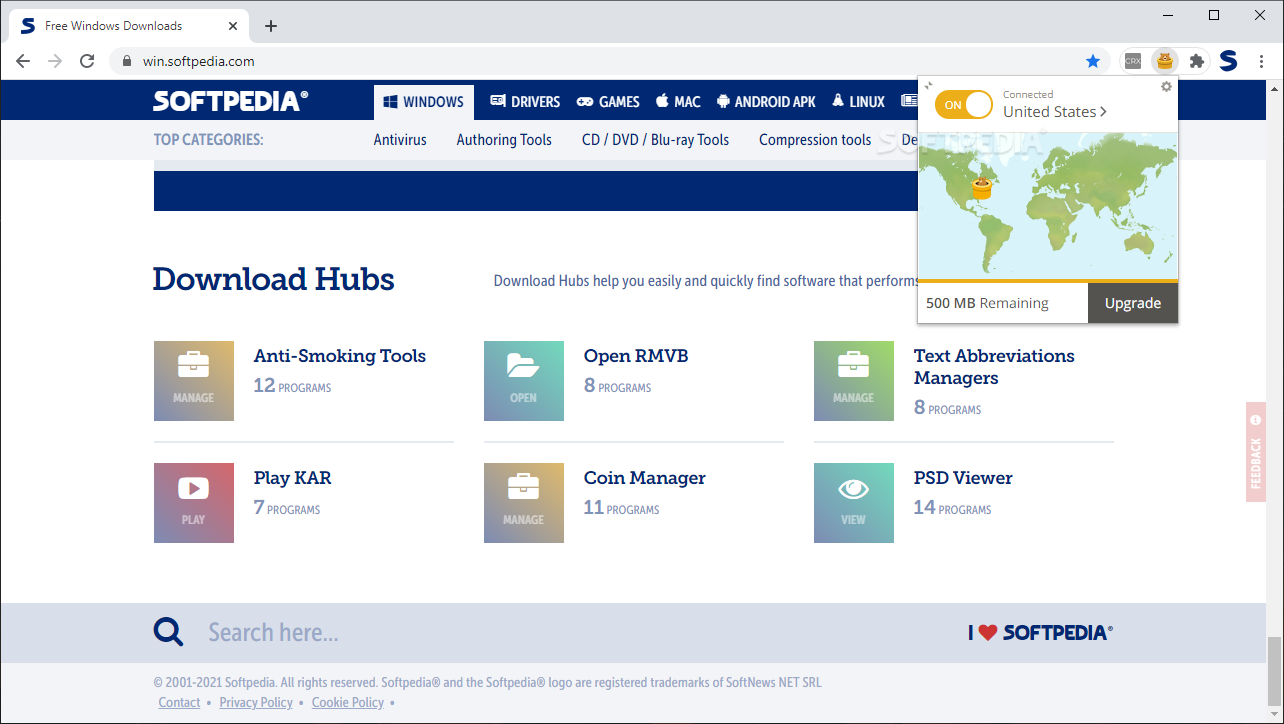
Task: Turn off the TunnelBear VPN switch
Action: (x=964, y=104)
